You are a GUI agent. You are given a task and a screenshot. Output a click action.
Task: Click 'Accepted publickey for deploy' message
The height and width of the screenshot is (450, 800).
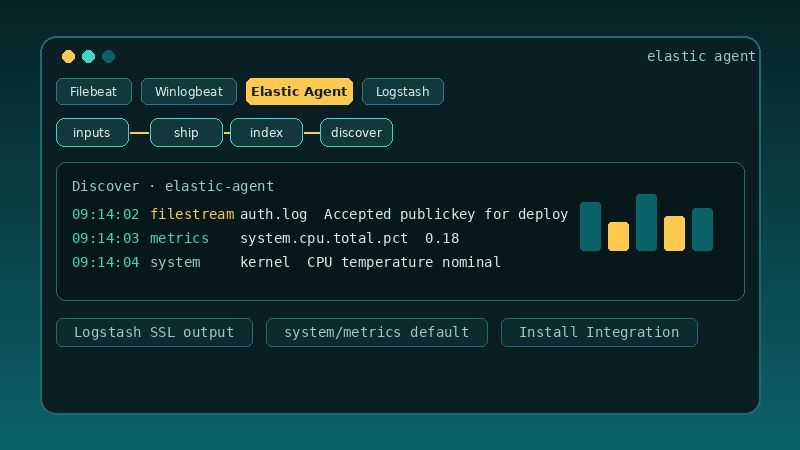[446, 214]
